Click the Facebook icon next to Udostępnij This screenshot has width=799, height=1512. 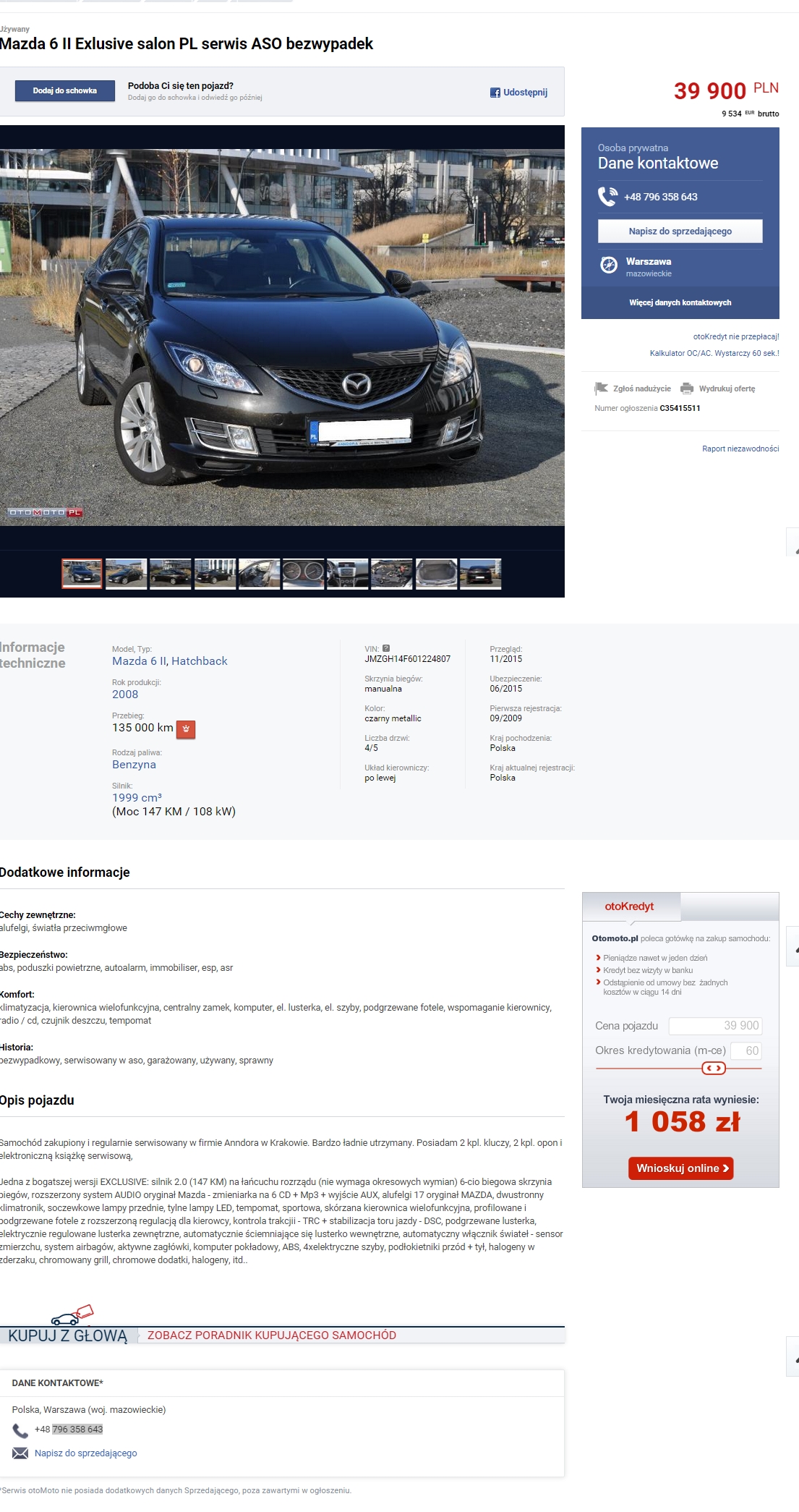[495, 93]
